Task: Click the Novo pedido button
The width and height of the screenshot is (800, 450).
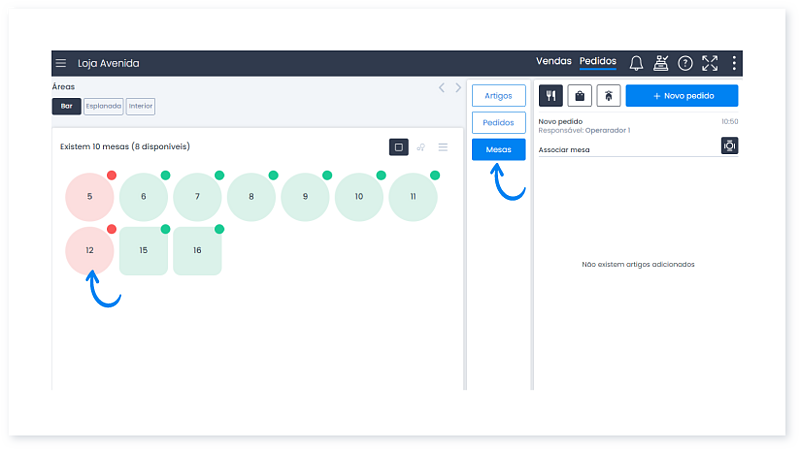Action: [681, 95]
